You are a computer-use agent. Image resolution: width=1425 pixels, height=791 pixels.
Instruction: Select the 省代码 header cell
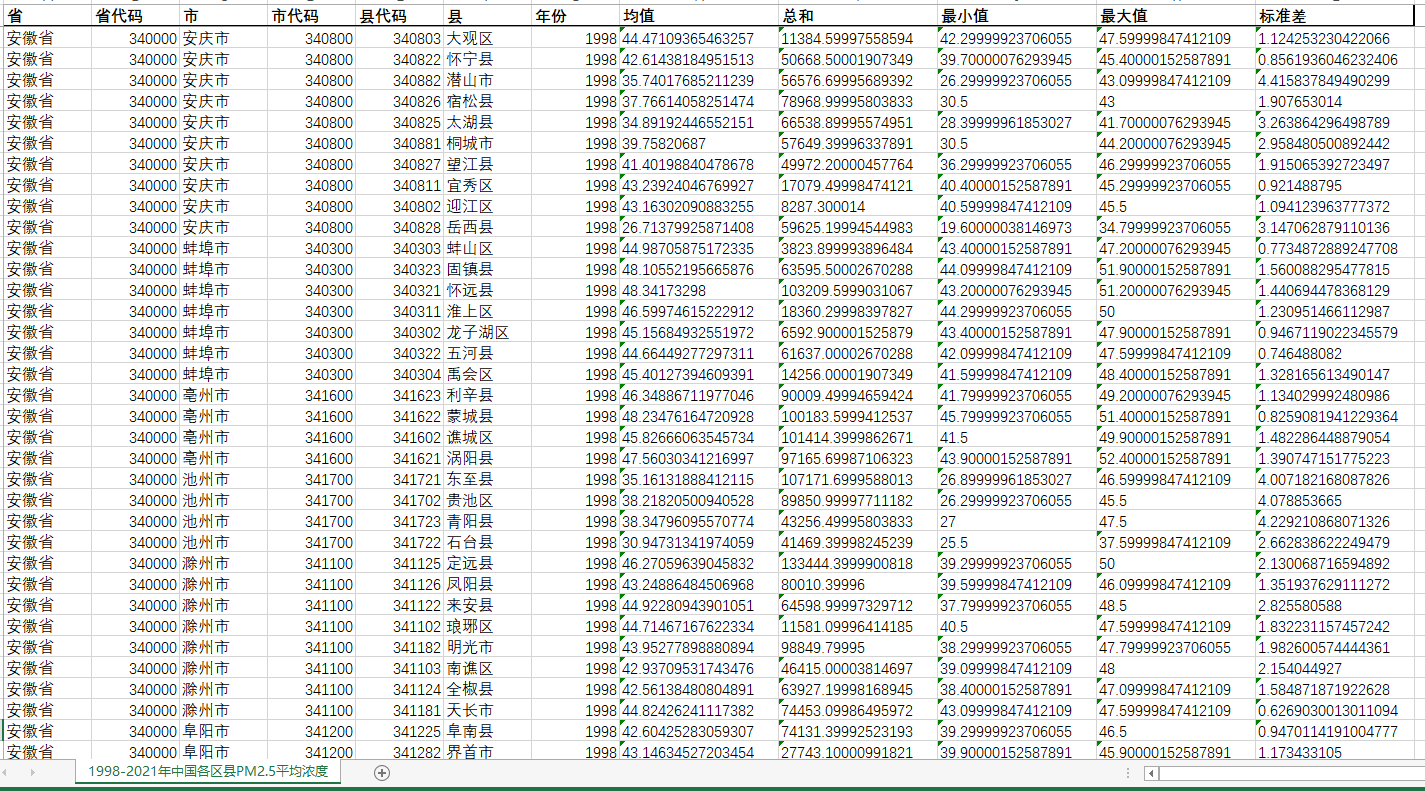136,17
